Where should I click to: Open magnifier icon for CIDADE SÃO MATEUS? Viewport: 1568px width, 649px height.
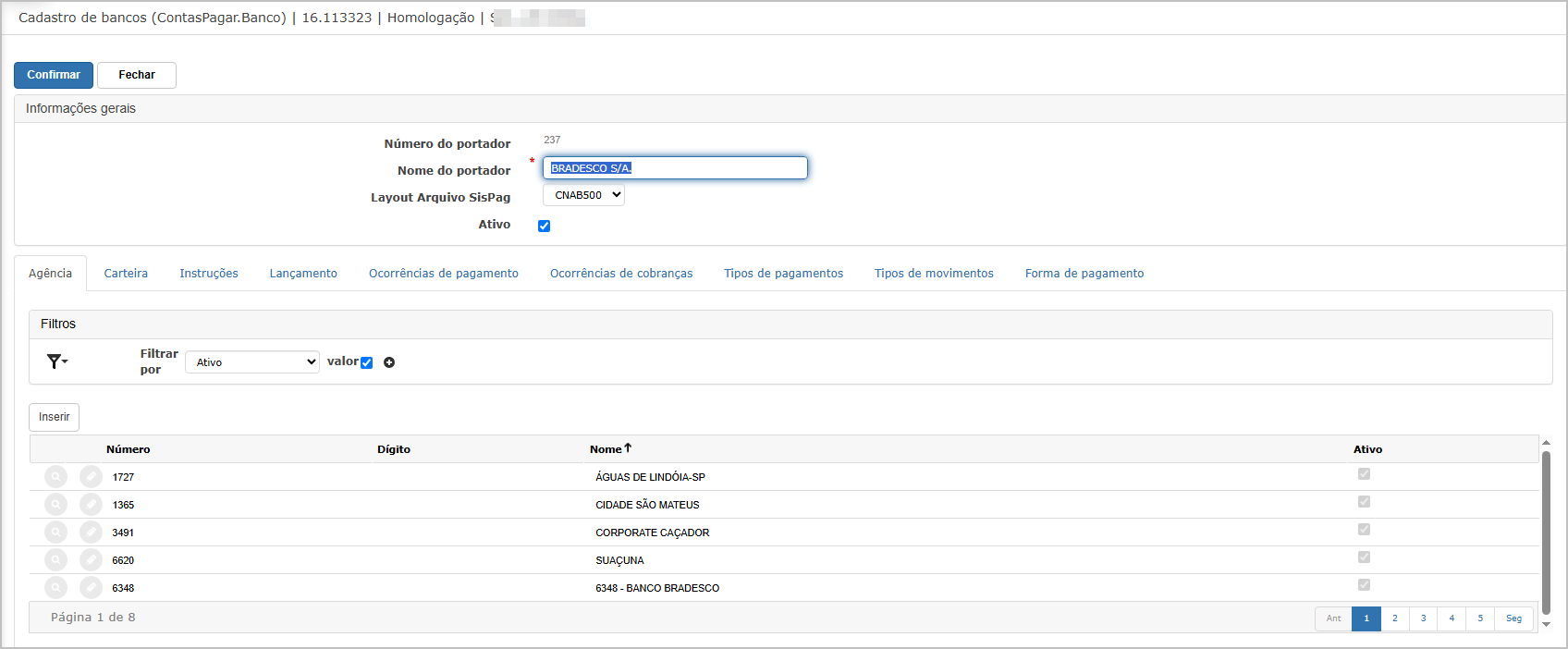tap(55, 505)
